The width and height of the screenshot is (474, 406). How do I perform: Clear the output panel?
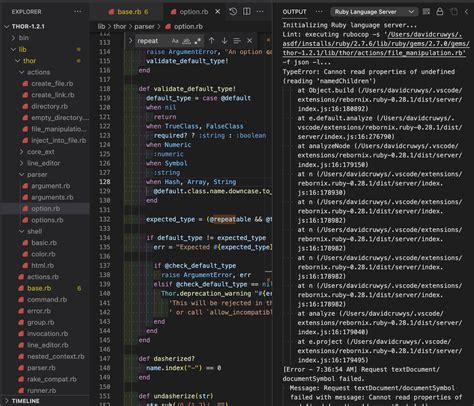click(426, 12)
